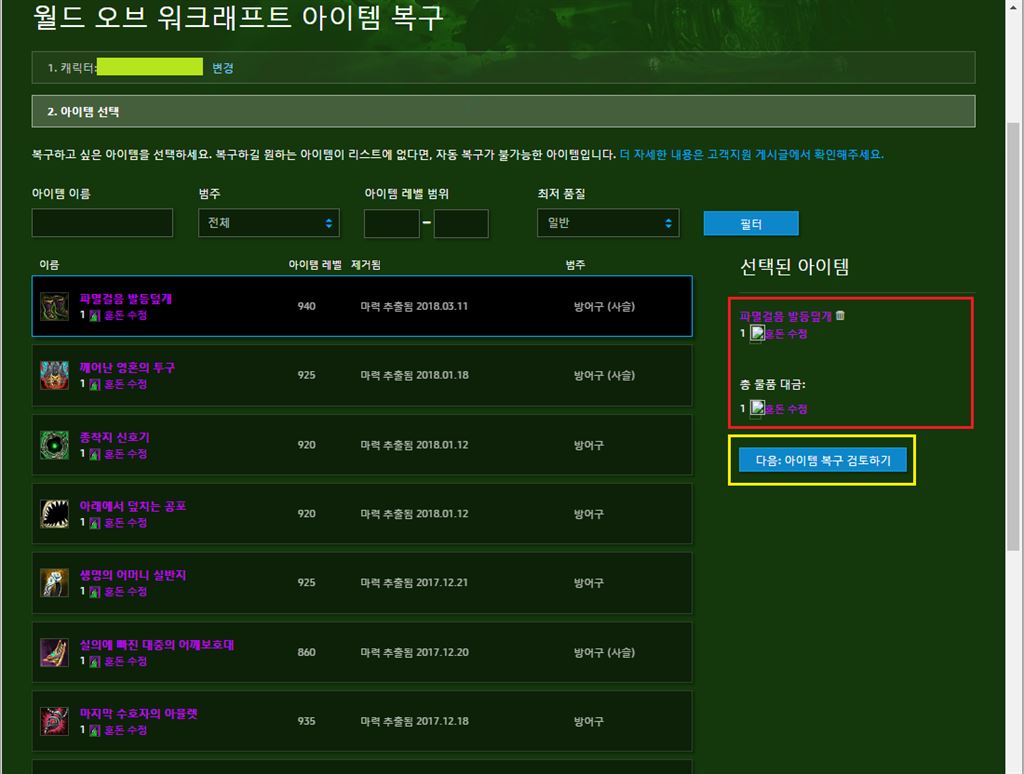Focus the 아이템 이름 text field
The image size is (1024, 774).
[x=103, y=223]
